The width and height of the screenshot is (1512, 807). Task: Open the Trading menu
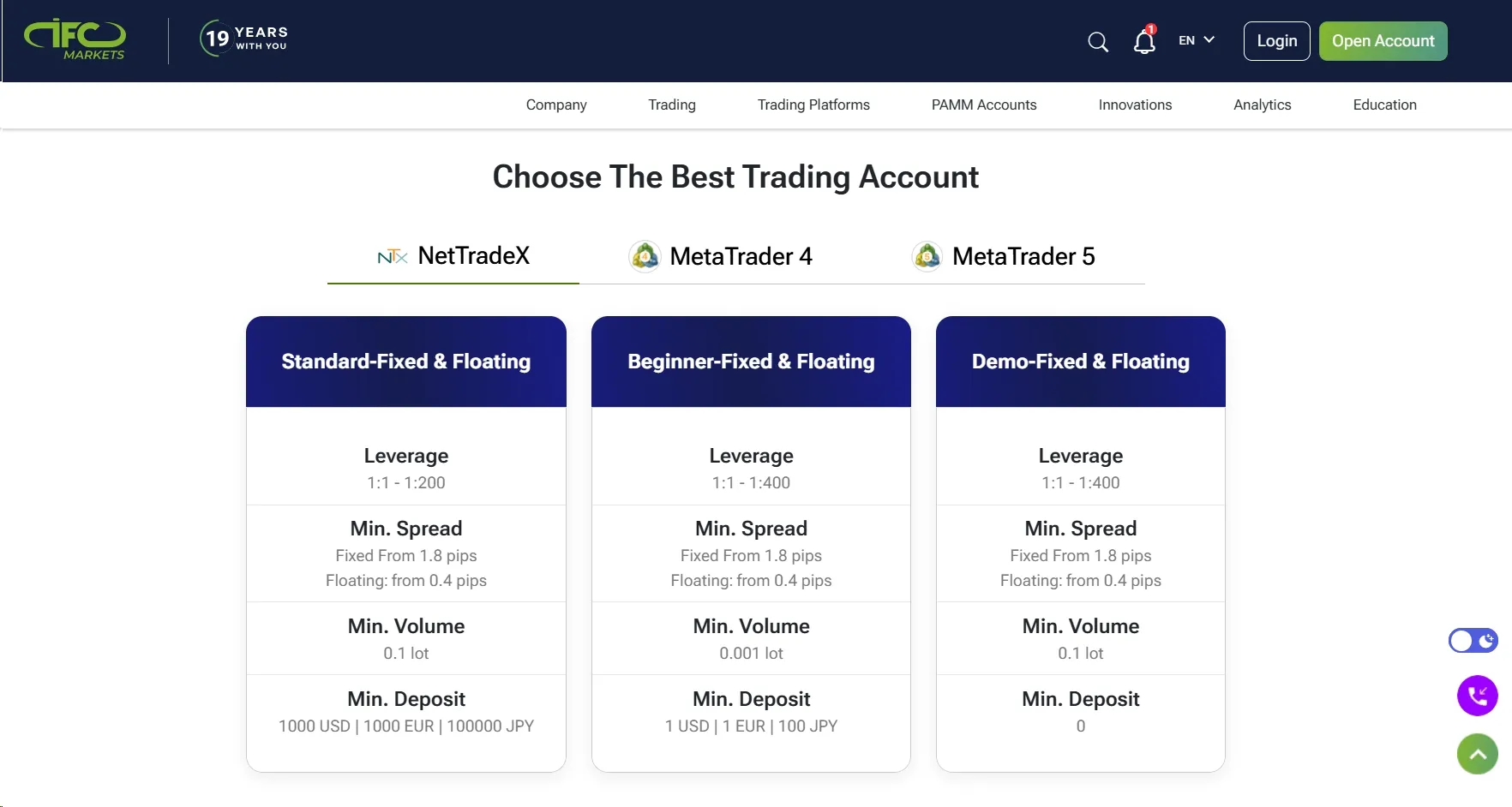(x=672, y=105)
